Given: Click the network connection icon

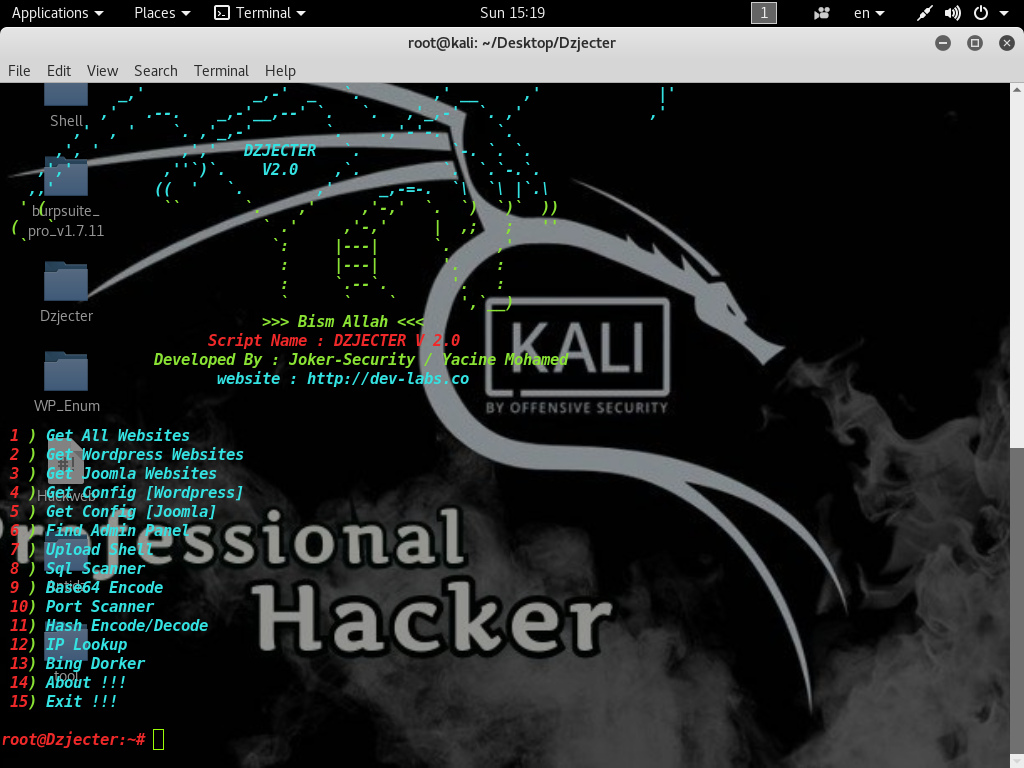Looking at the screenshot, I should pos(924,13).
